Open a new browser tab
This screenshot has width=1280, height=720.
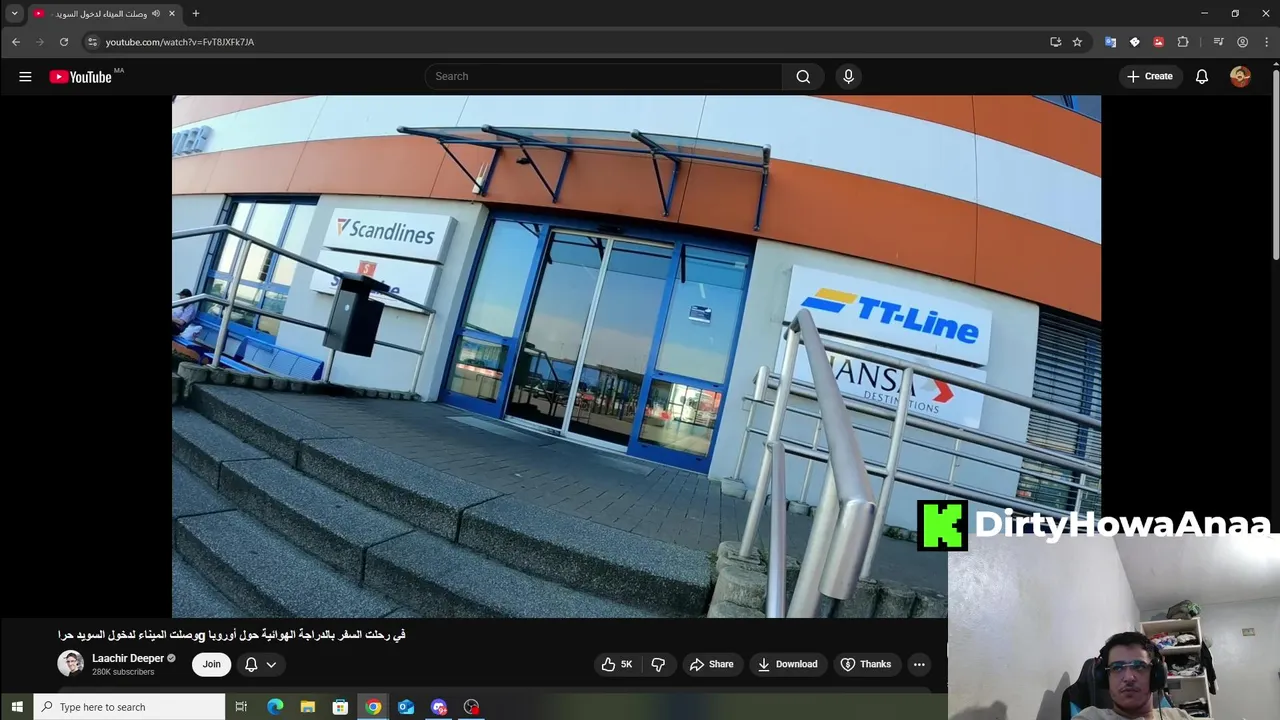pos(196,14)
